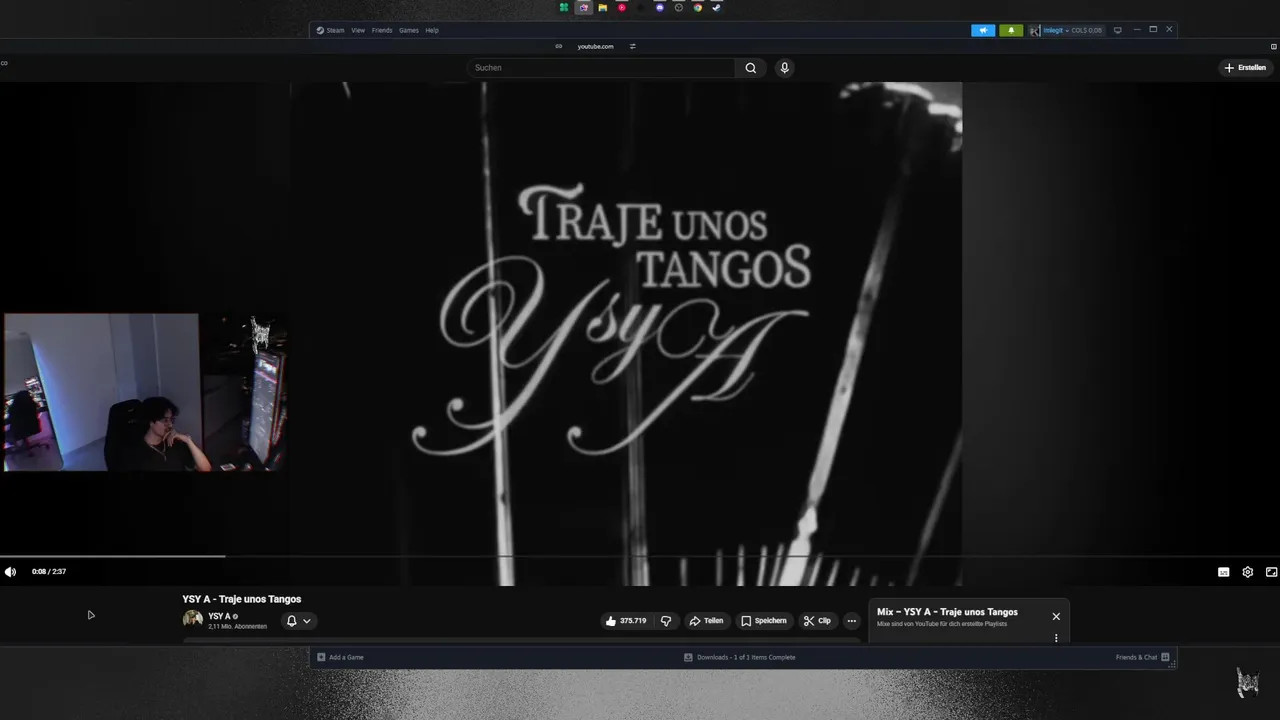Toggle the notification bell for YSY A

click(x=292, y=621)
